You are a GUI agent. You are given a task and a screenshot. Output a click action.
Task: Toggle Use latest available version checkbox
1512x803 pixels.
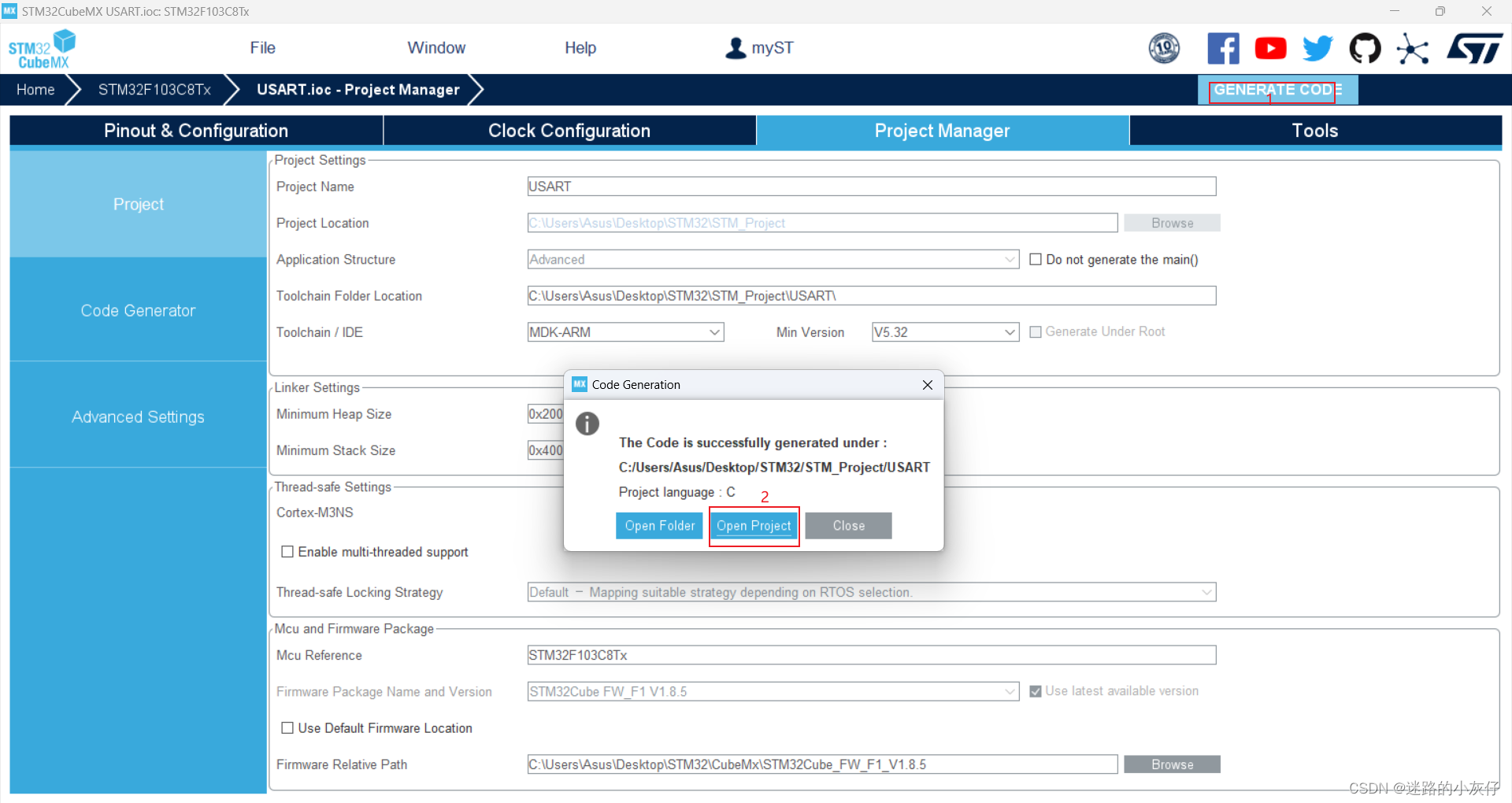[1036, 691]
